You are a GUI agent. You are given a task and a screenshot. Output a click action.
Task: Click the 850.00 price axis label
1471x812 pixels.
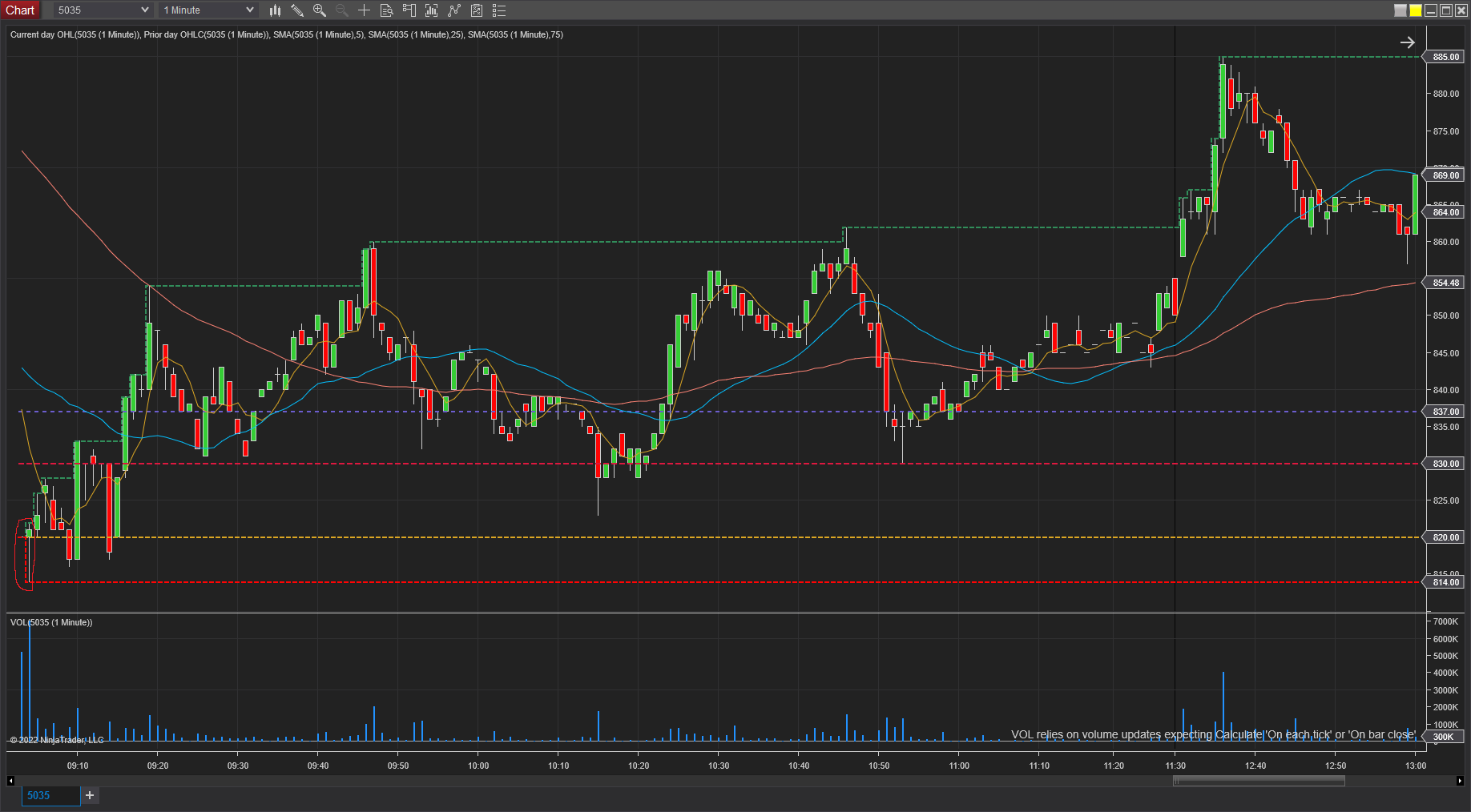click(1446, 316)
